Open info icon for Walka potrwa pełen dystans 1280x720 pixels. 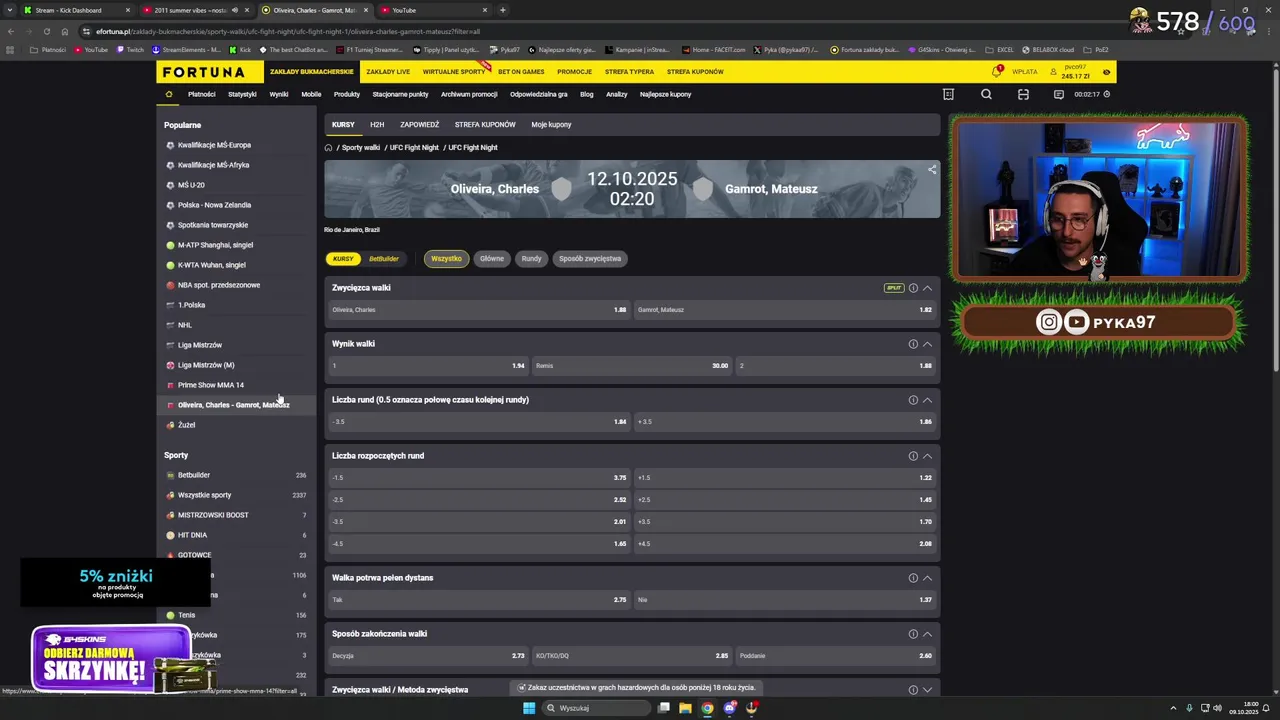click(x=913, y=578)
